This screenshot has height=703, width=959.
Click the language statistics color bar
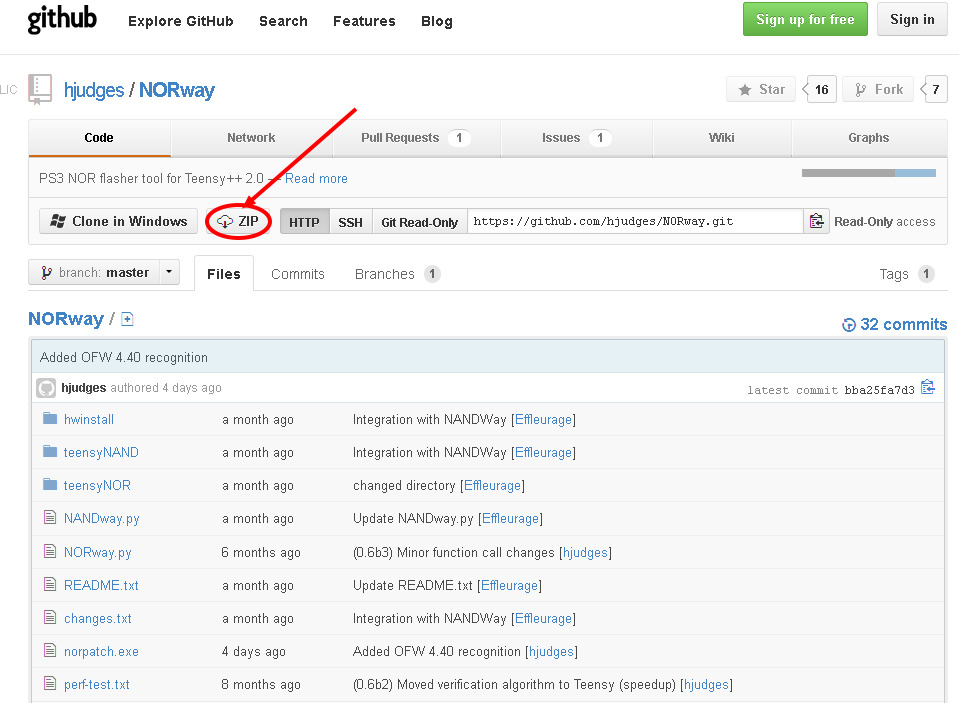pos(868,173)
